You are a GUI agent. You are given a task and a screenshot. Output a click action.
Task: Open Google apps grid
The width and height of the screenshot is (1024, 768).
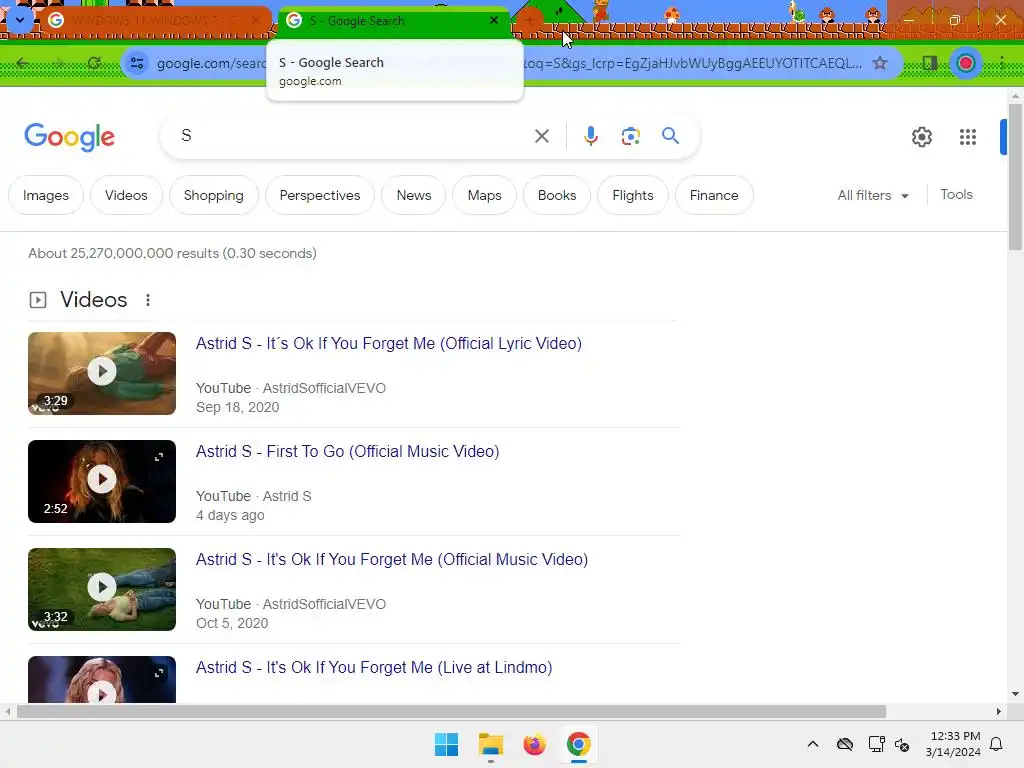[968, 136]
